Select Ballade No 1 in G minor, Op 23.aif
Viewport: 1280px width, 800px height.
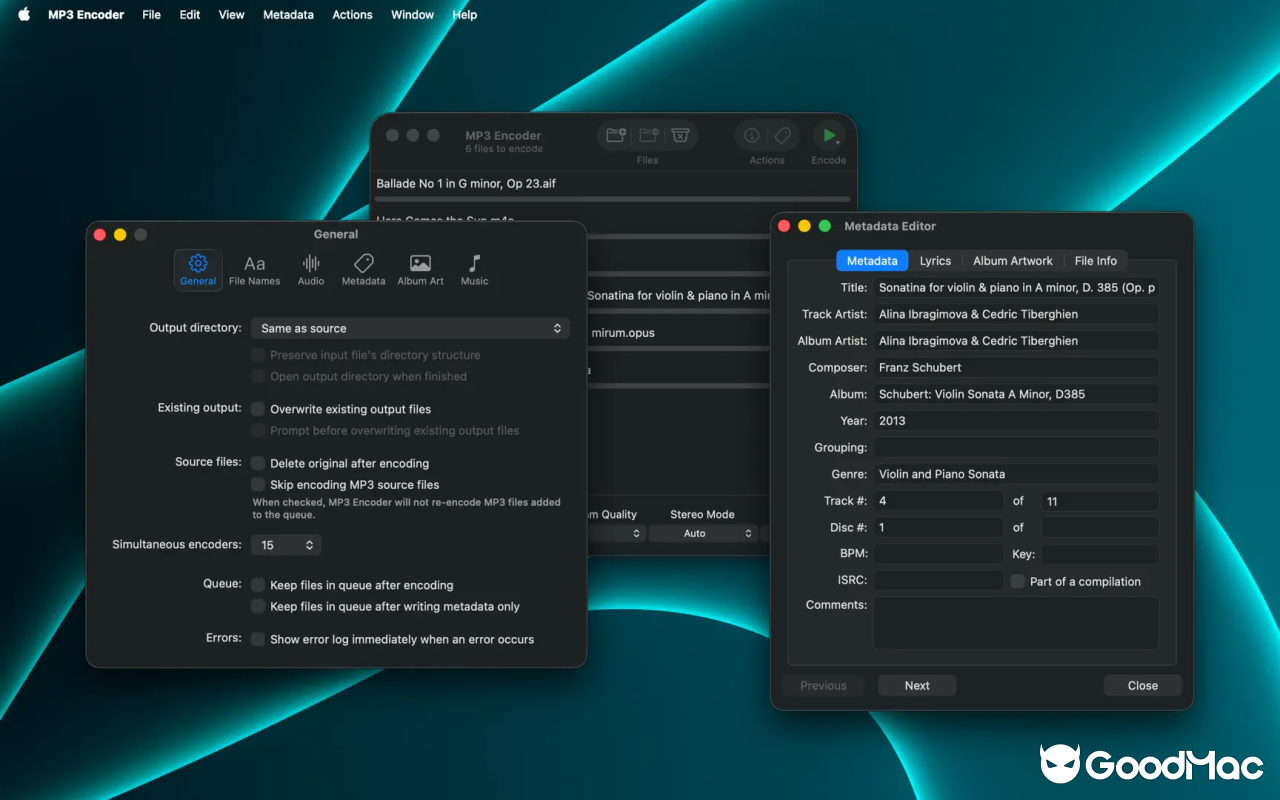(466, 184)
